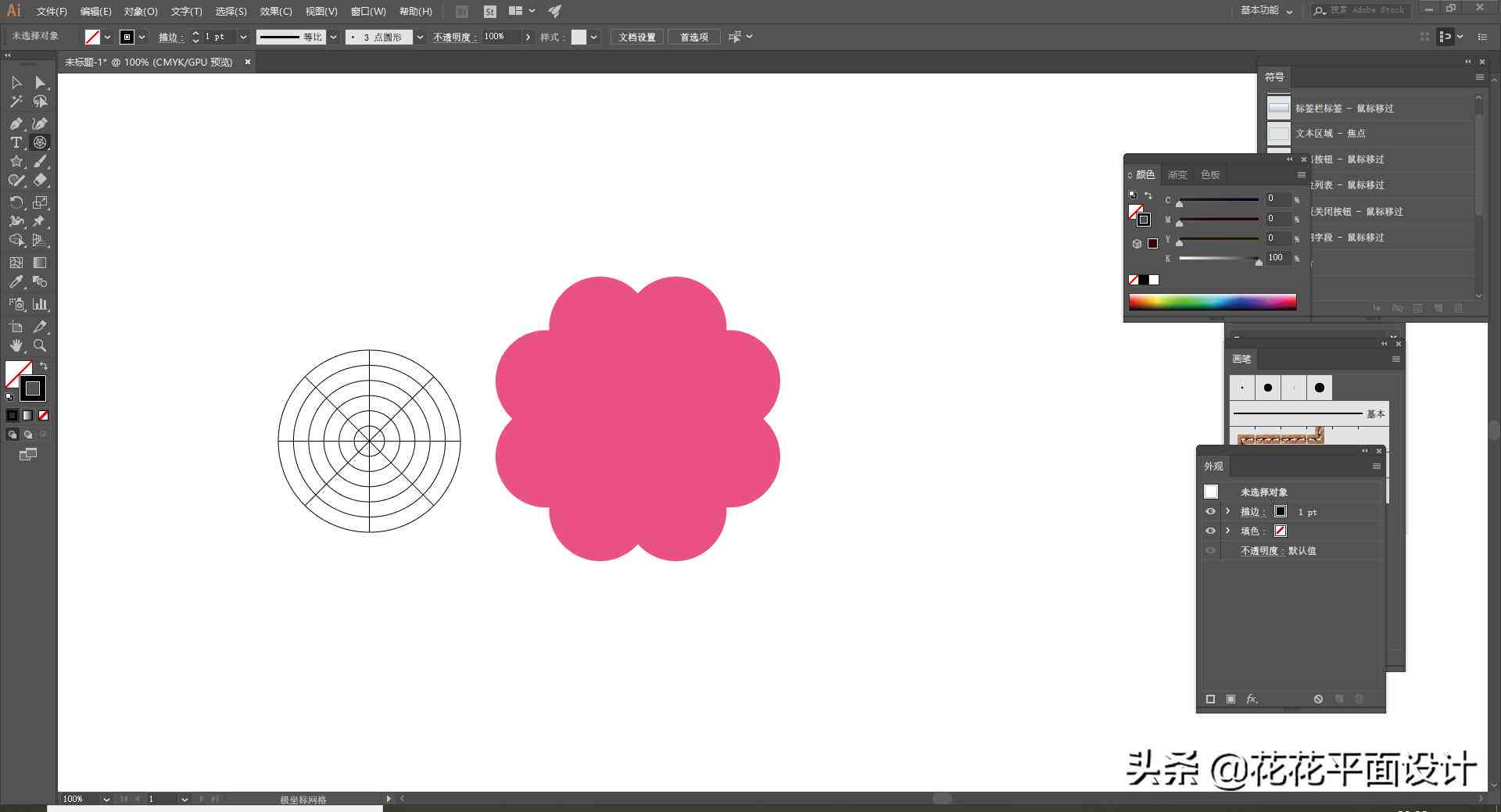Set solid Color paint mode in the toolbar

click(x=12, y=416)
